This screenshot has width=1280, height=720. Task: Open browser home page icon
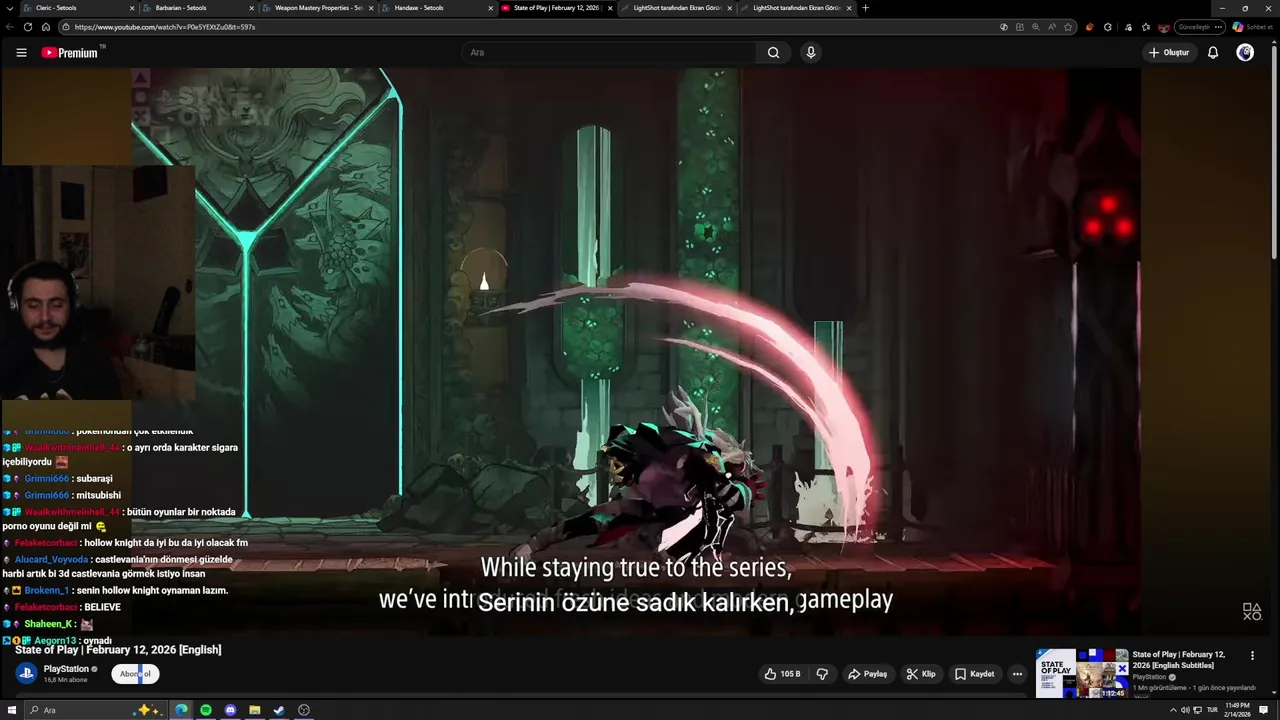coord(45,27)
